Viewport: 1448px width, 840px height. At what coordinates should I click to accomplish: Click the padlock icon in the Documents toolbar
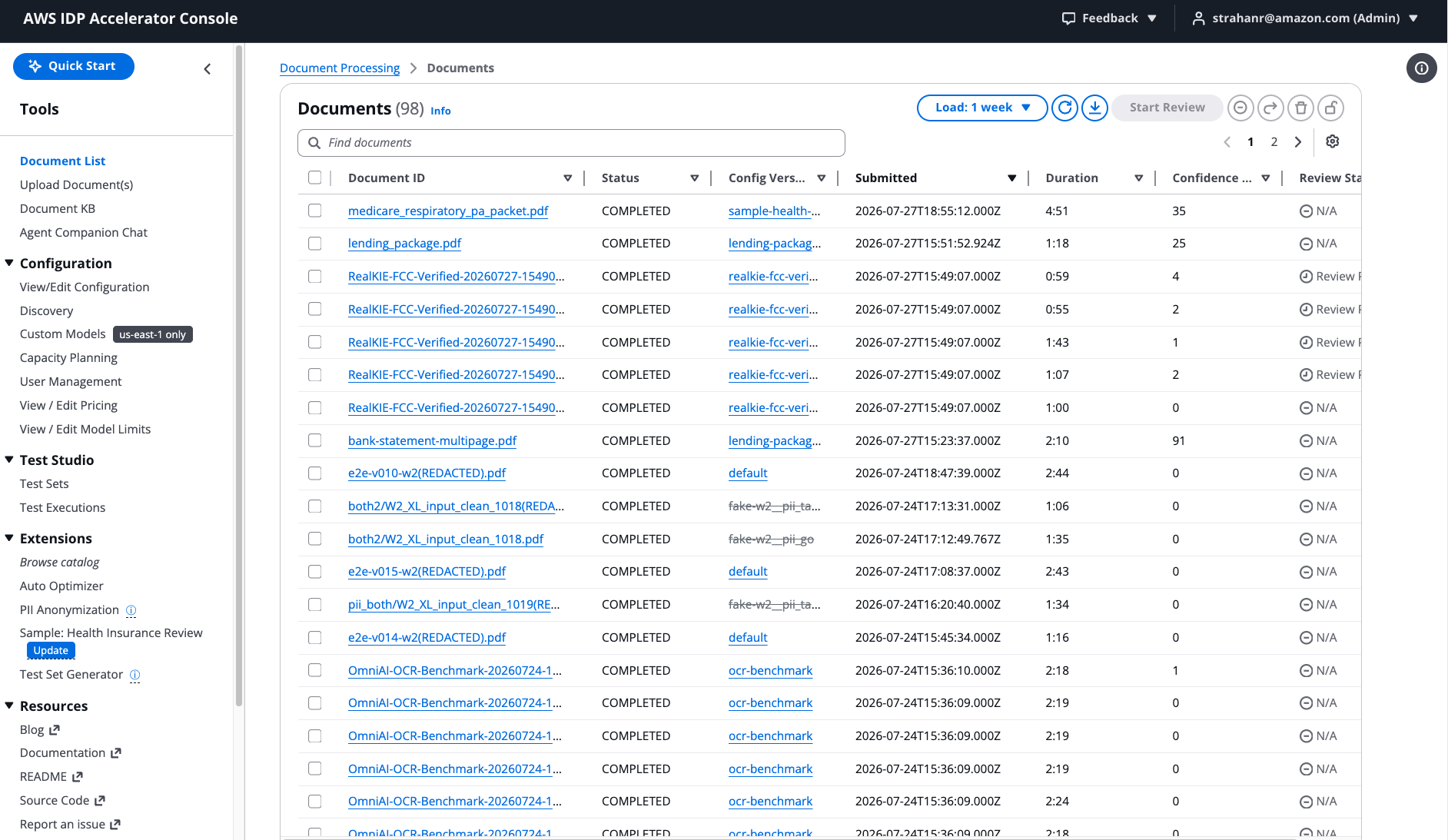coord(1330,108)
